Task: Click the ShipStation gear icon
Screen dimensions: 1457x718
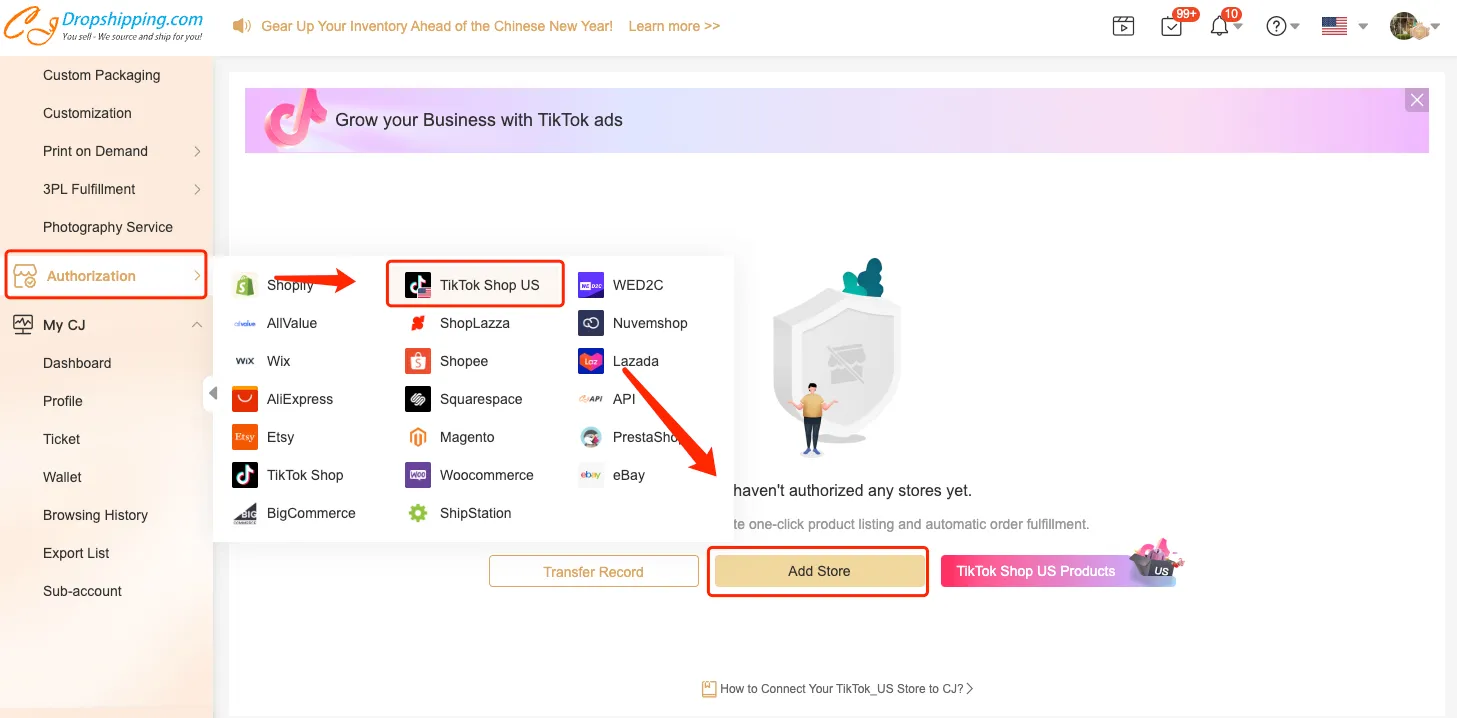Action: click(x=417, y=513)
